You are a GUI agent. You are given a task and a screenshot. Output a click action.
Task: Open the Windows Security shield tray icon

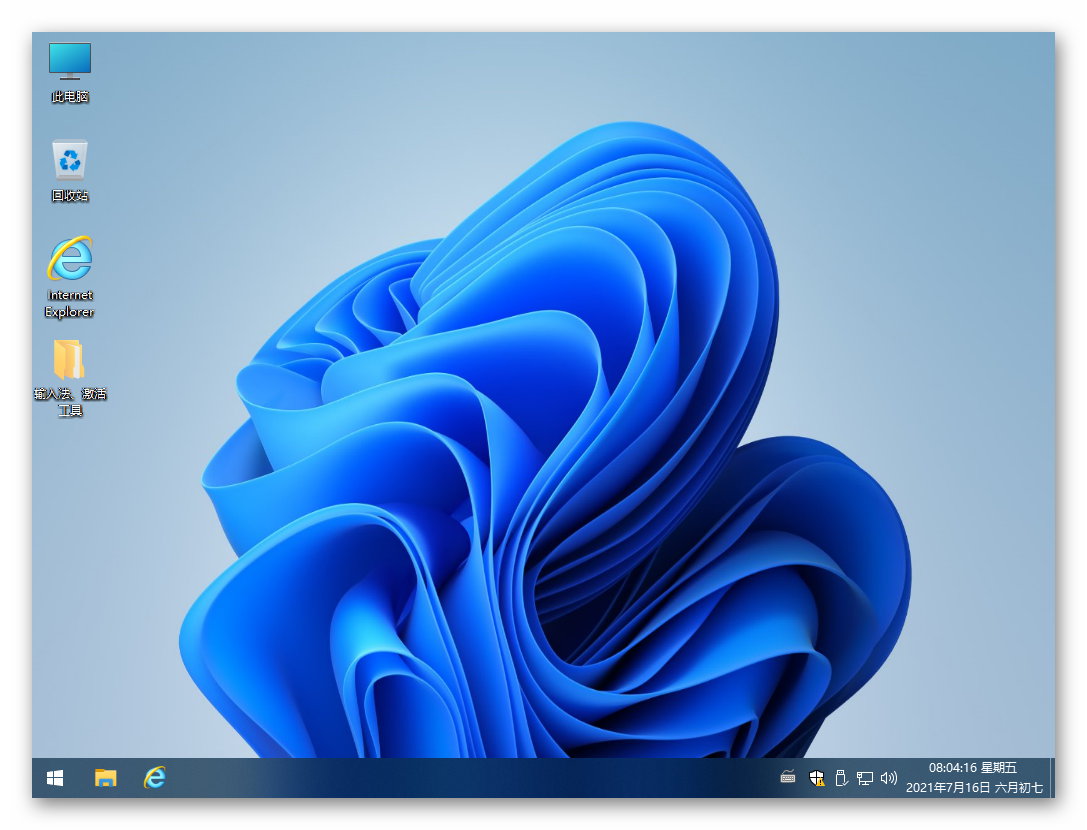(817, 778)
